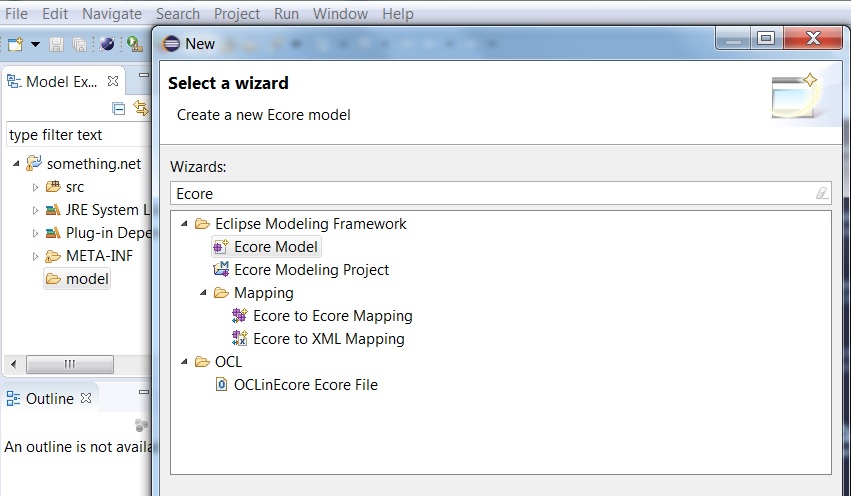
Task: Select the Plug-in Dependencies item
Action: (108, 233)
